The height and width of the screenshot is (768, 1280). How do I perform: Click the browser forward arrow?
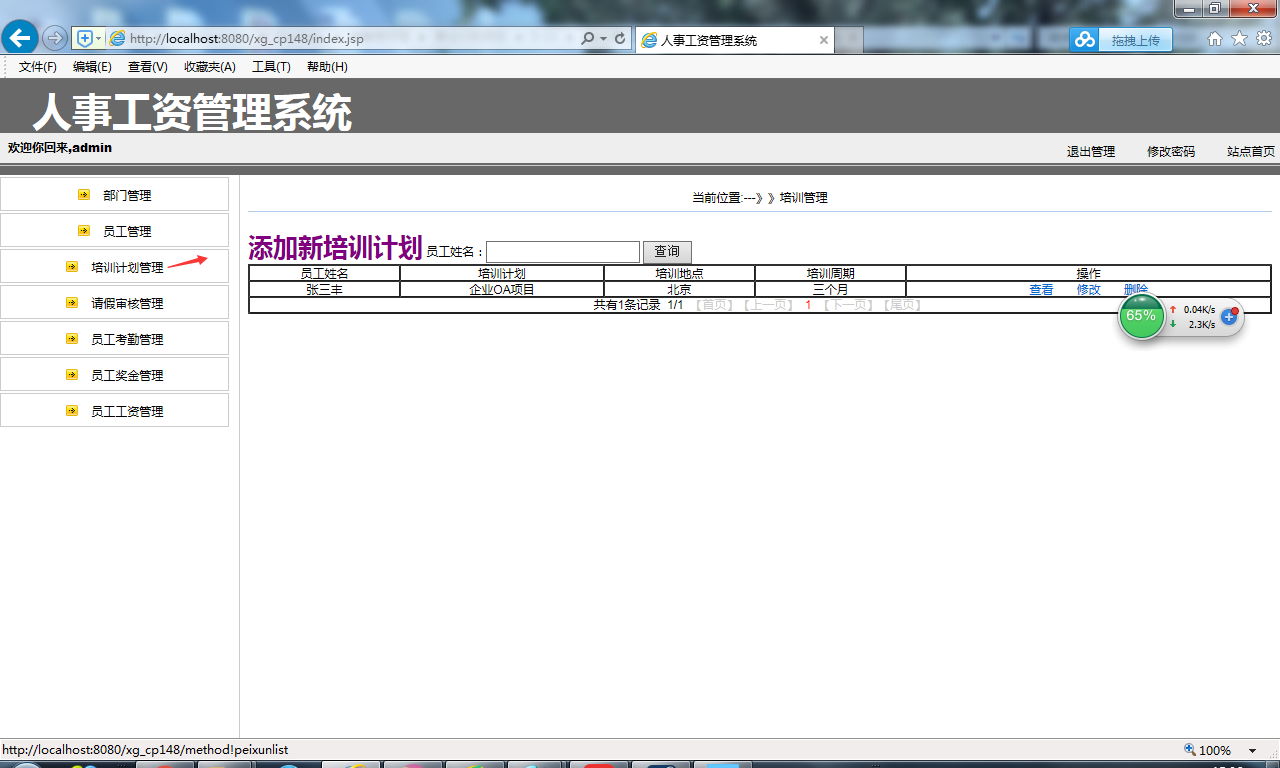[x=55, y=38]
